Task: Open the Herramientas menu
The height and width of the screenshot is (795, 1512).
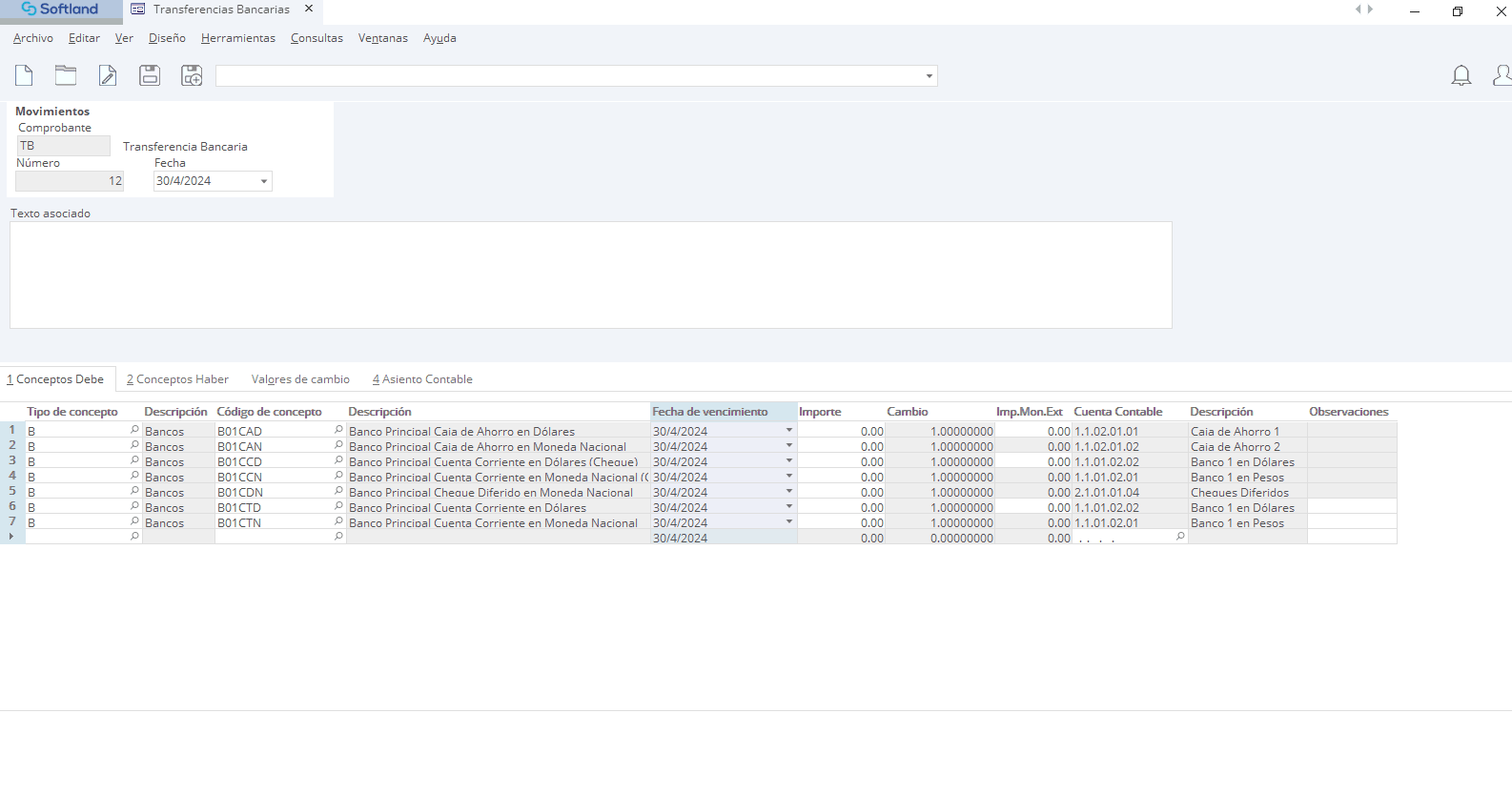Action: tap(237, 38)
